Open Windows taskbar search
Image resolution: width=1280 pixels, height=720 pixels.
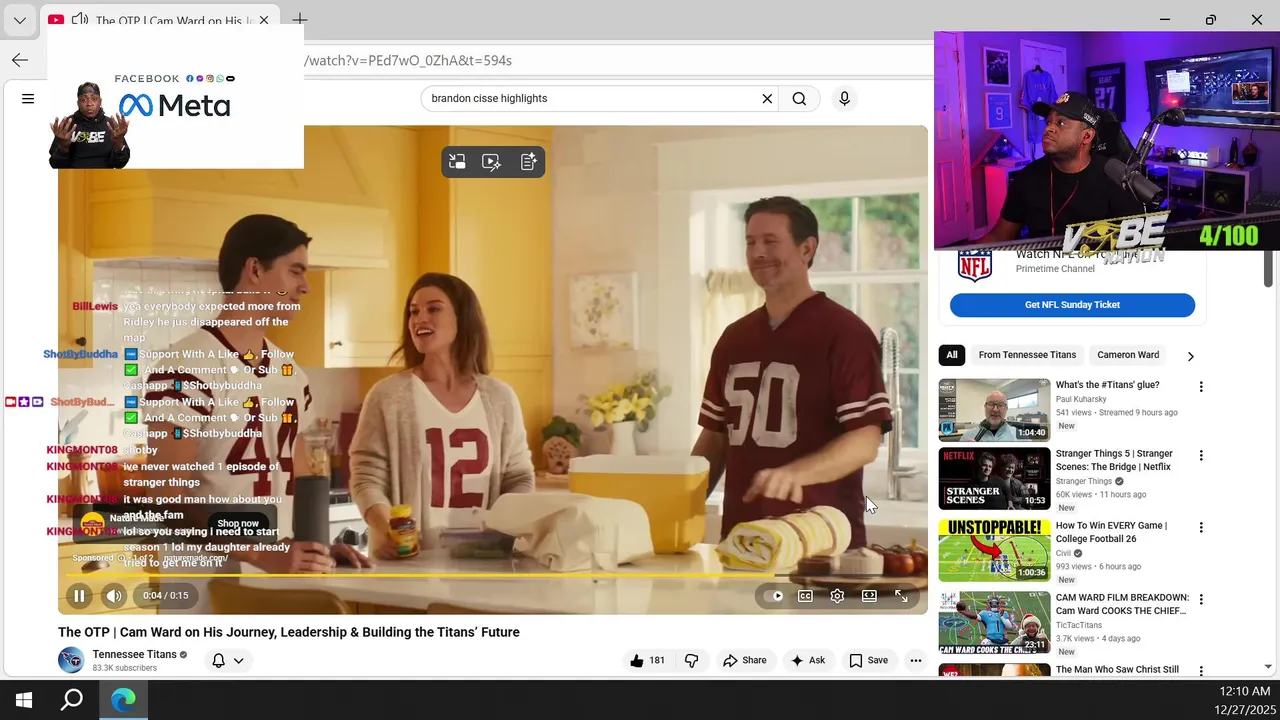[72, 700]
